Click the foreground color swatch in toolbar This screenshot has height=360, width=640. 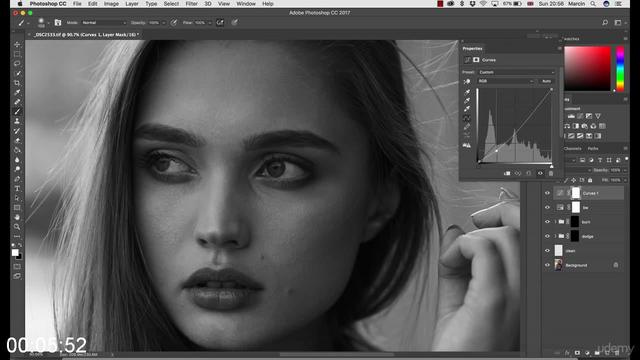point(15,252)
